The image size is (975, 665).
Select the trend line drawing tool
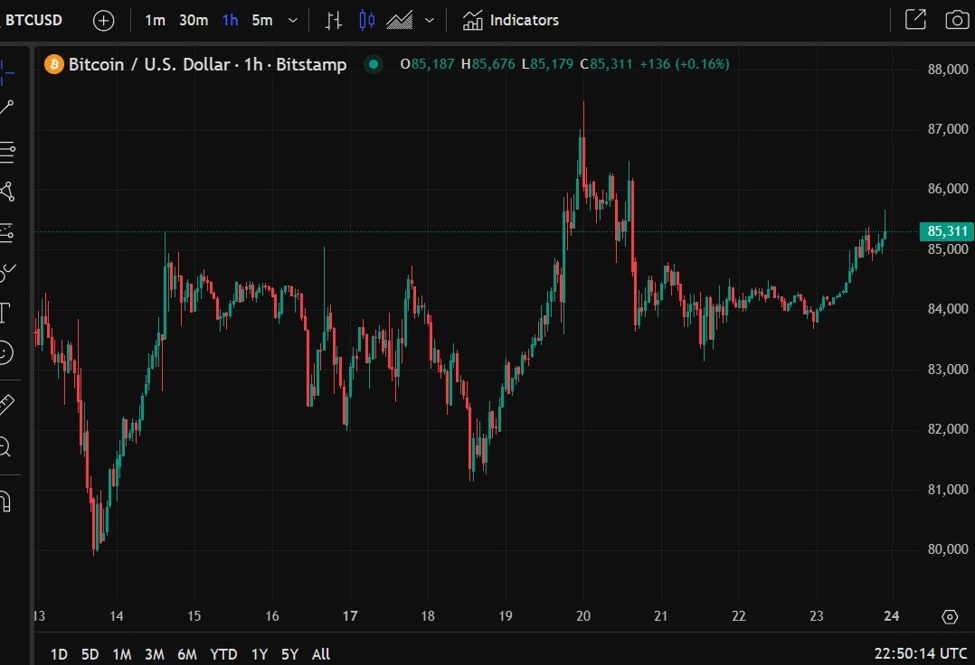(x=6, y=108)
